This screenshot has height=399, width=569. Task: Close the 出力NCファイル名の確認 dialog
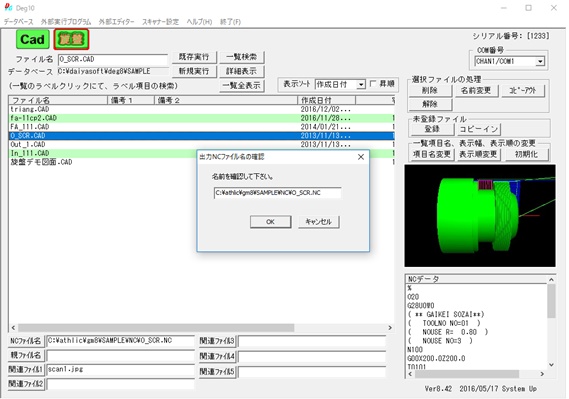tap(361, 157)
